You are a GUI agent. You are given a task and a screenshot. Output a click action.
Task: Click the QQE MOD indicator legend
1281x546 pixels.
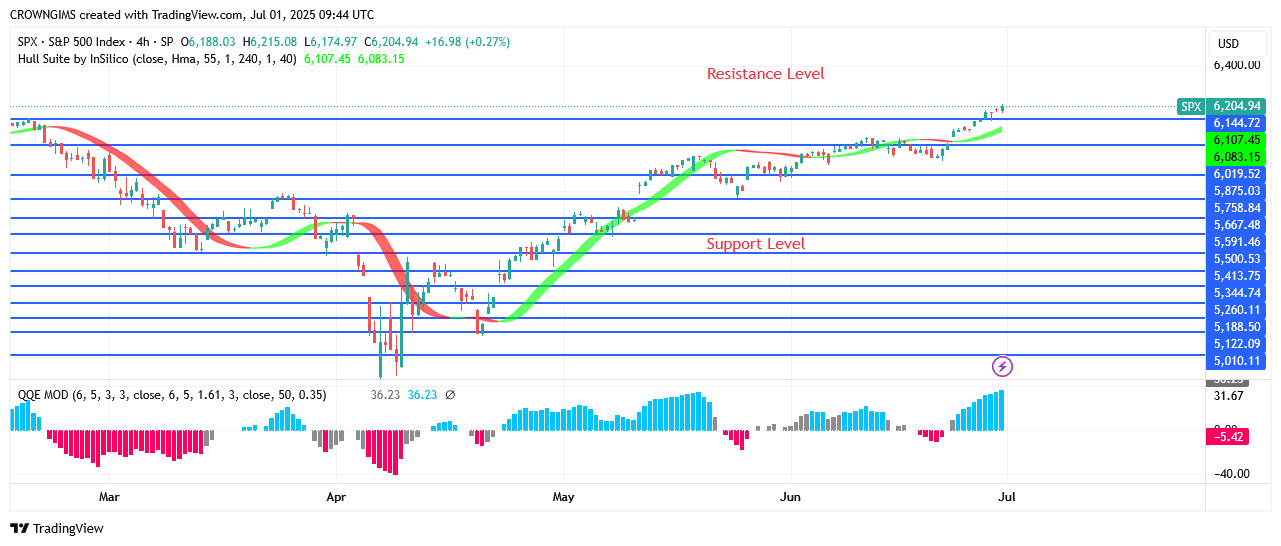172,395
